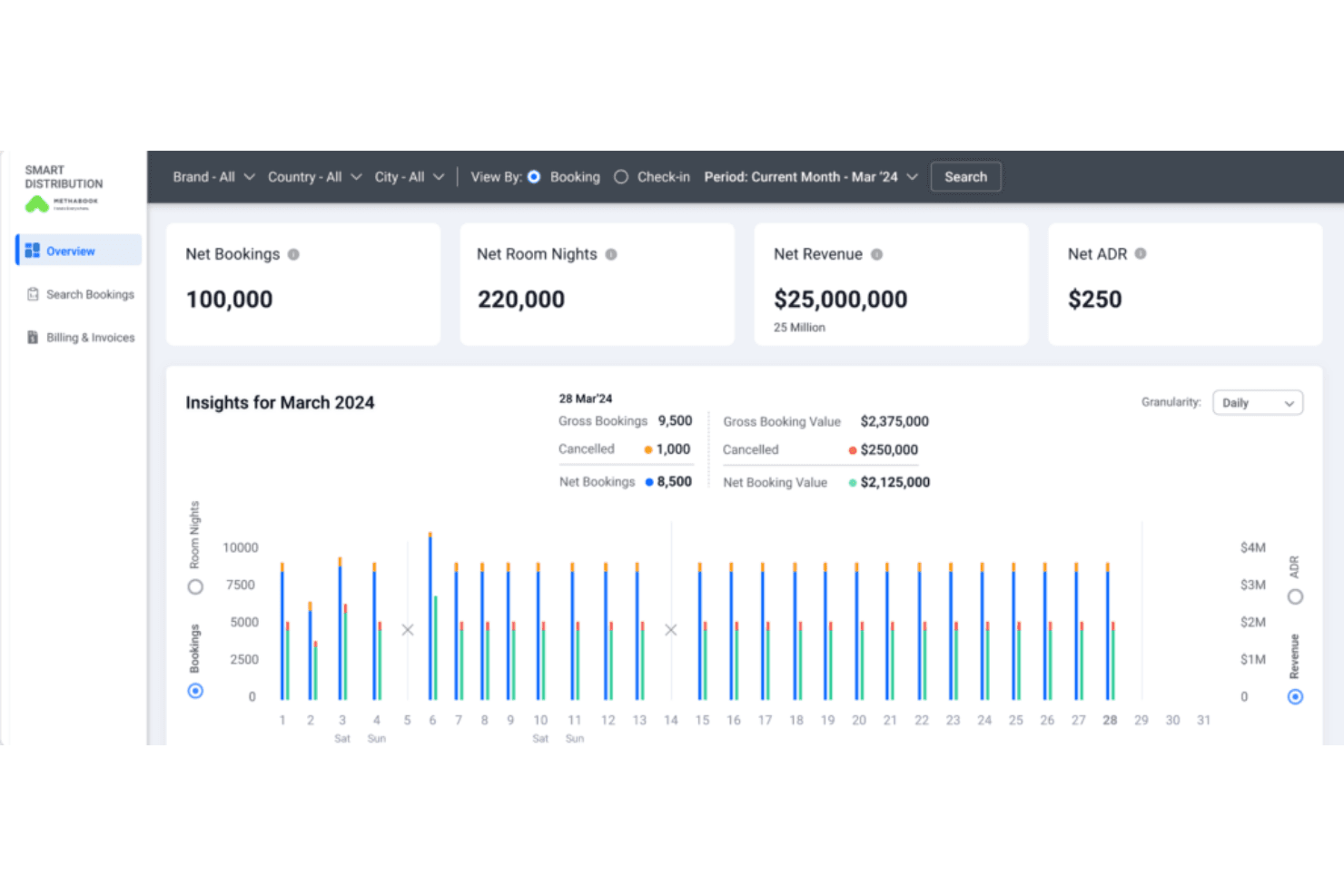Click the info icon beside Net ADR

click(x=1141, y=254)
